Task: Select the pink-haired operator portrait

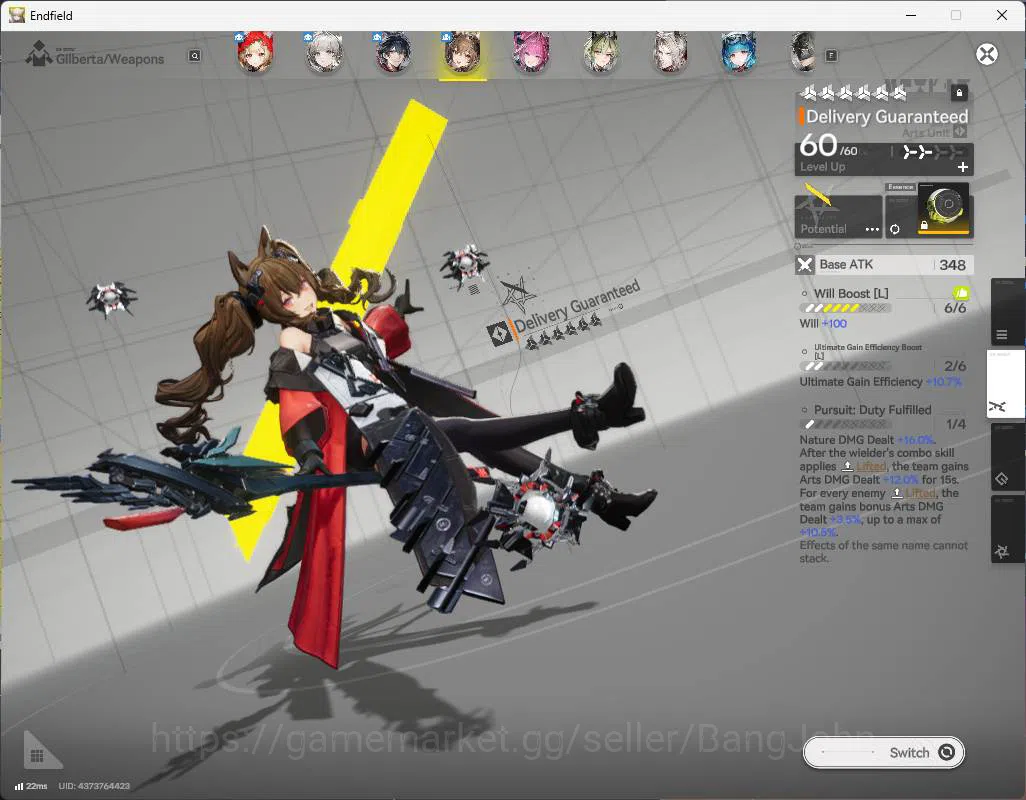Action: [x=531, y=52]
